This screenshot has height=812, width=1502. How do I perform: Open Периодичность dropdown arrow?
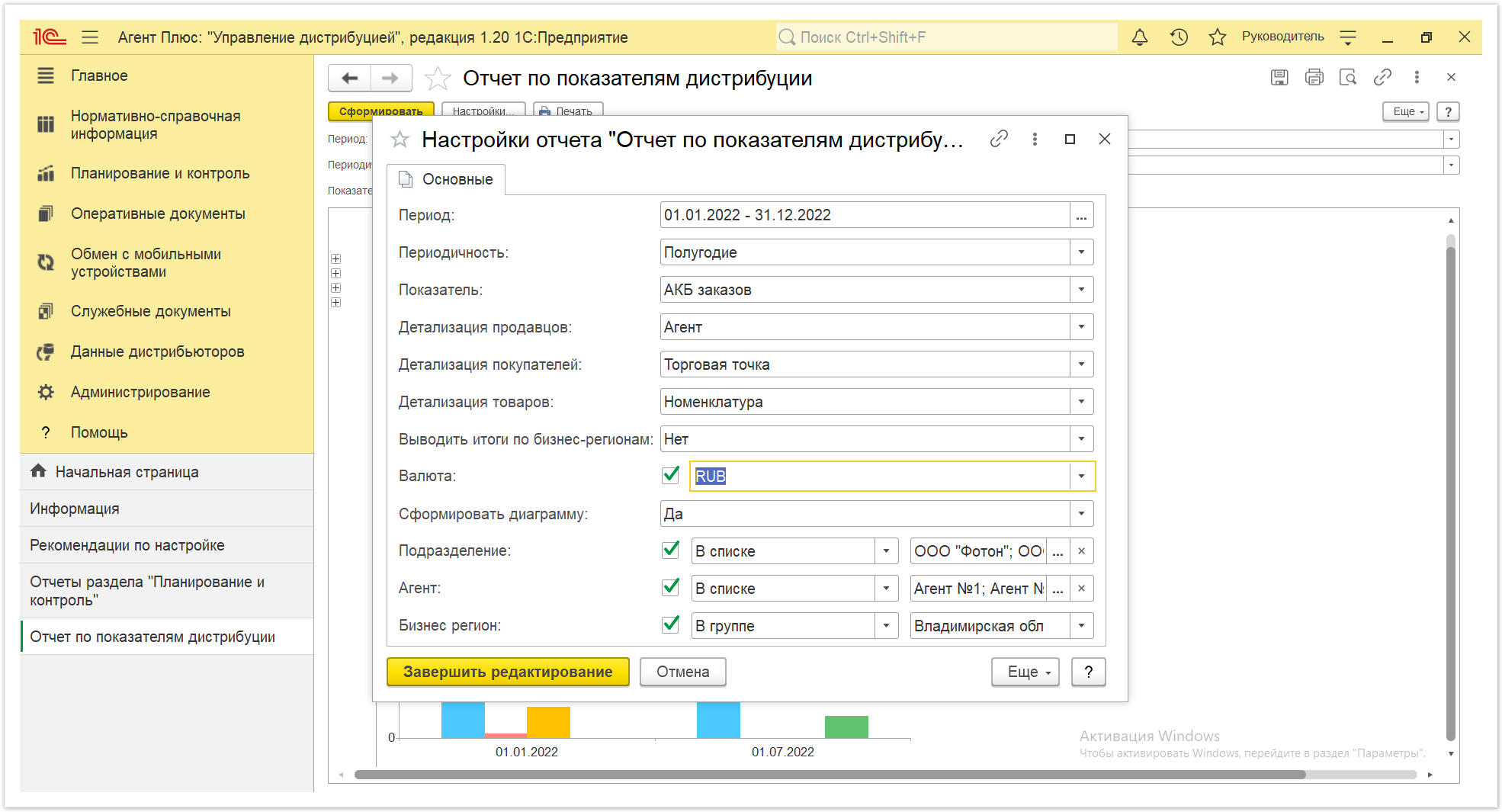click(x=1081, y=252)
